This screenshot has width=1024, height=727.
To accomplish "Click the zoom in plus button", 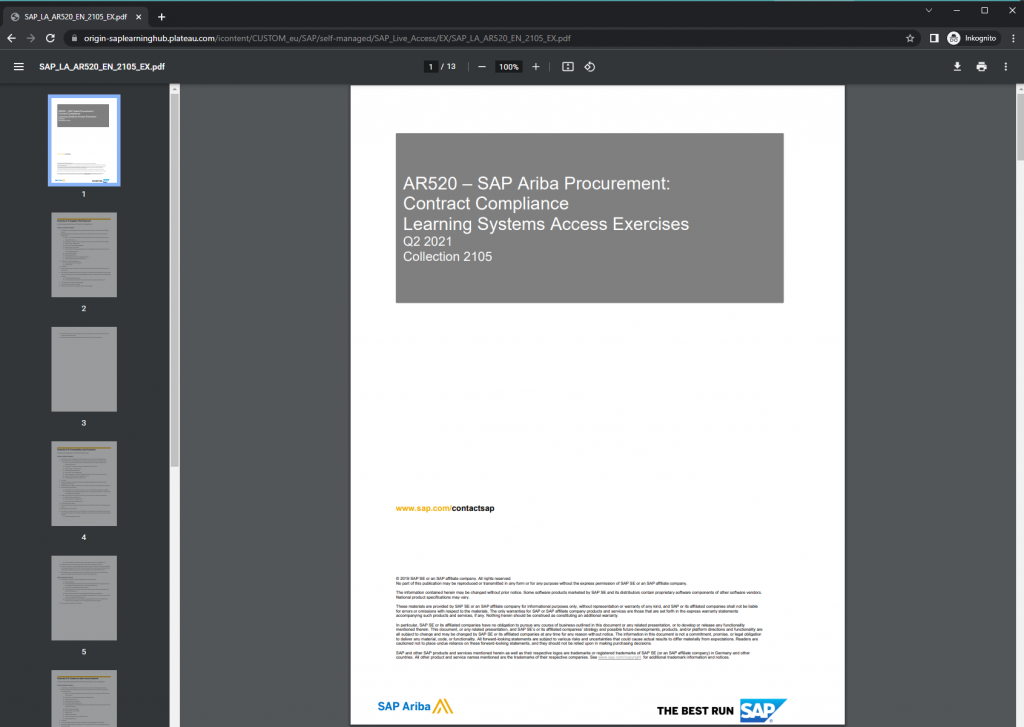I will tap(536, 67).
